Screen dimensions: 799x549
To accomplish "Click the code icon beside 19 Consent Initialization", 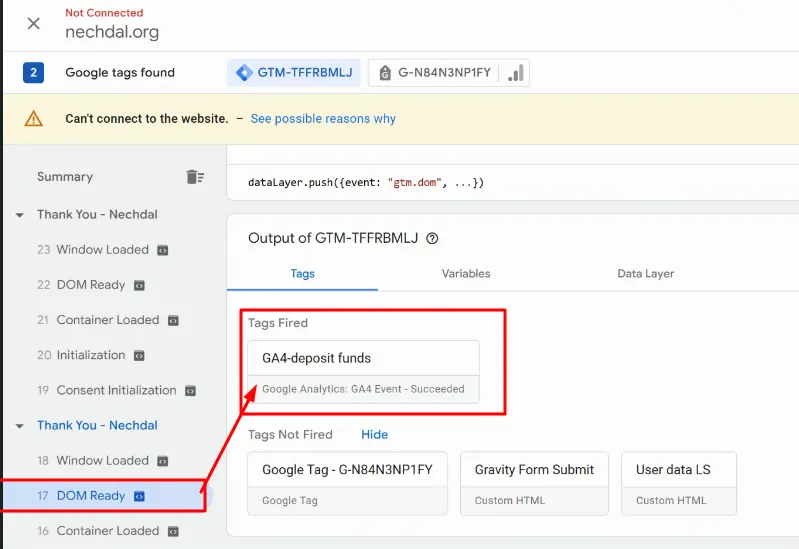I will click(x=190, y=391).
